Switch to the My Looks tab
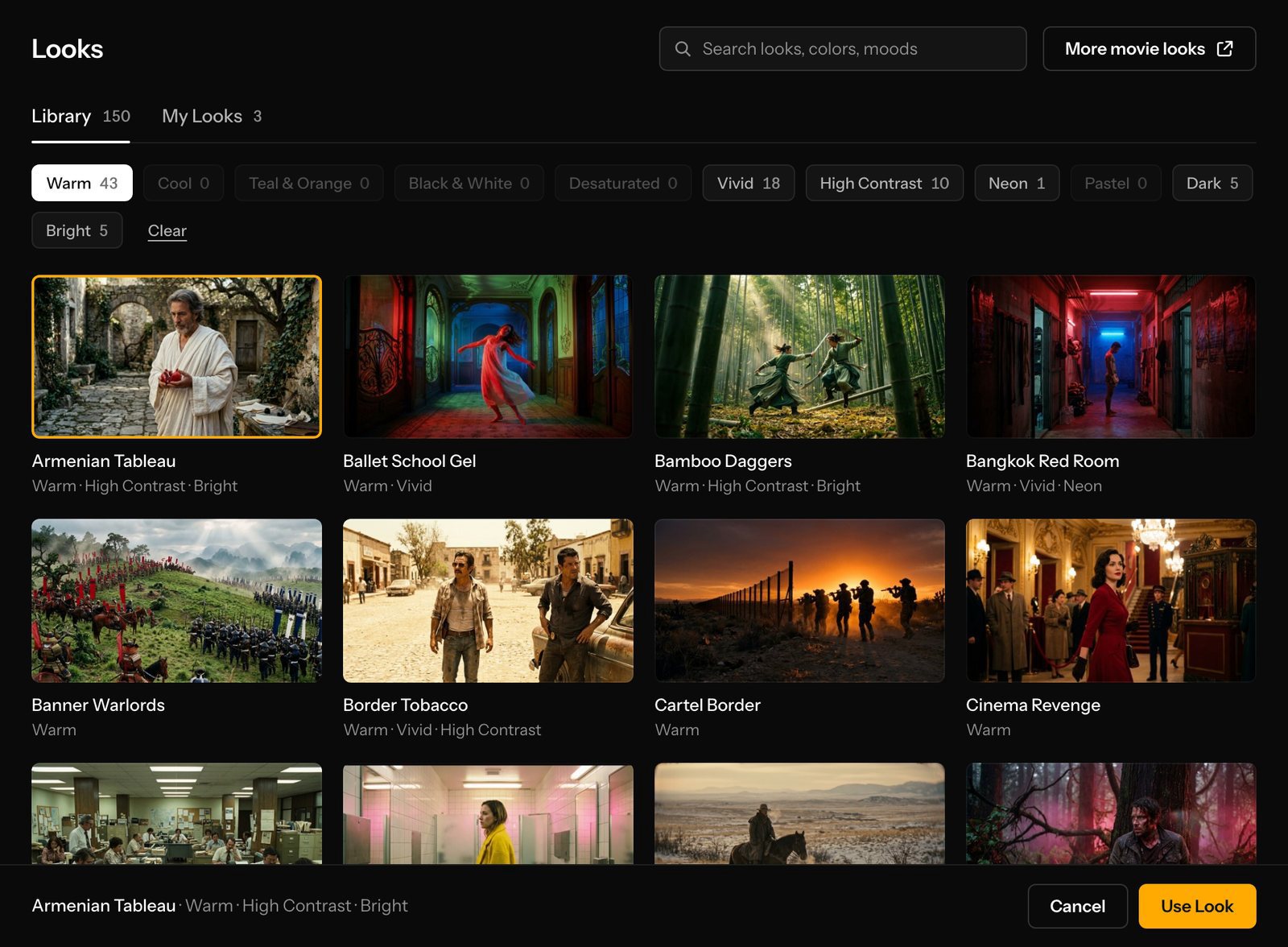Image resolution: width=1288 pixels, height=947 pixels. [212, 116]
